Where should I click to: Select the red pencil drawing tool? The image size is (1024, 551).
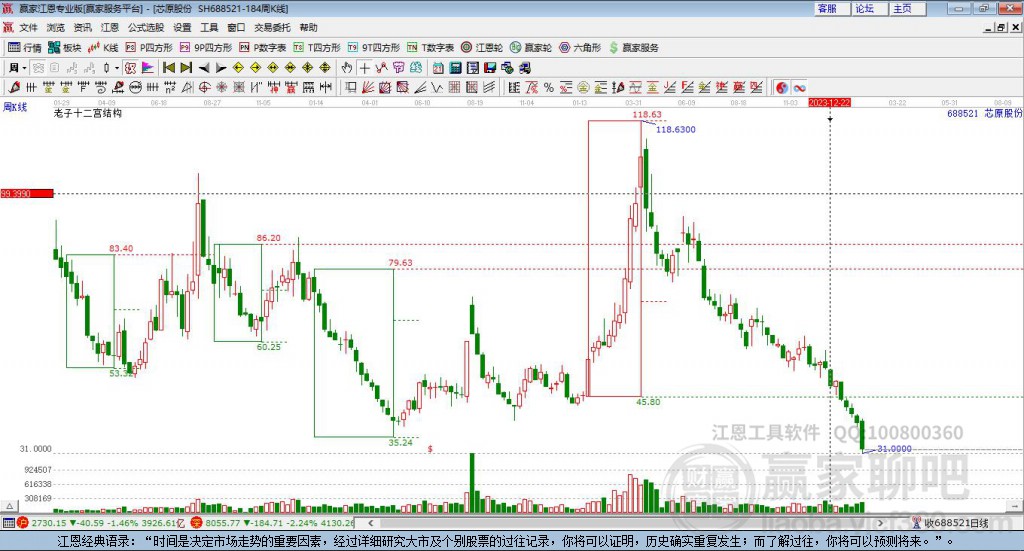tap(14, 87)
